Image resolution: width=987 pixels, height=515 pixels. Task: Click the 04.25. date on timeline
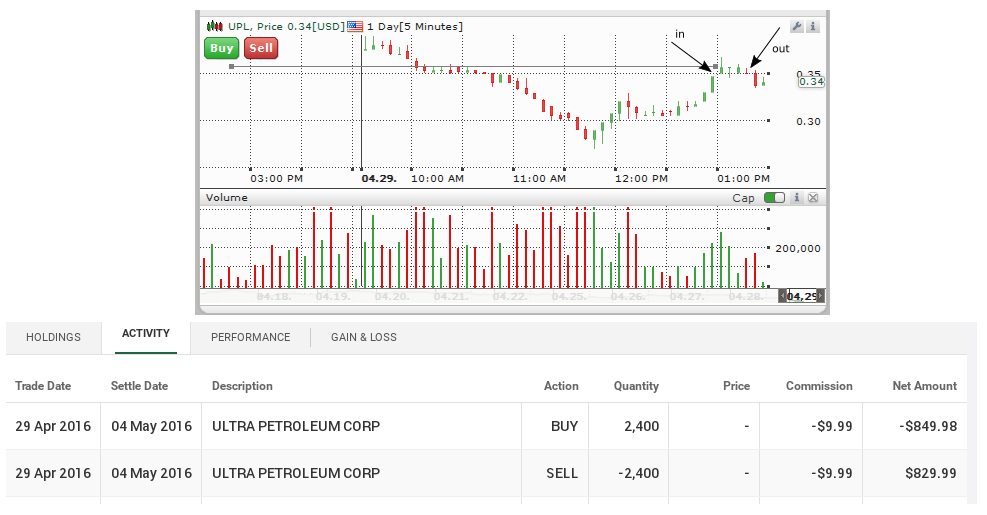click(568, 297)
